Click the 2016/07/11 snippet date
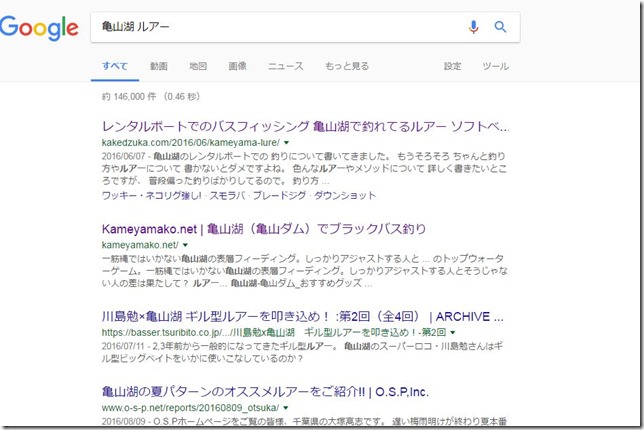The width and height of the screenshot is (644, 430). tap(123, 346)
